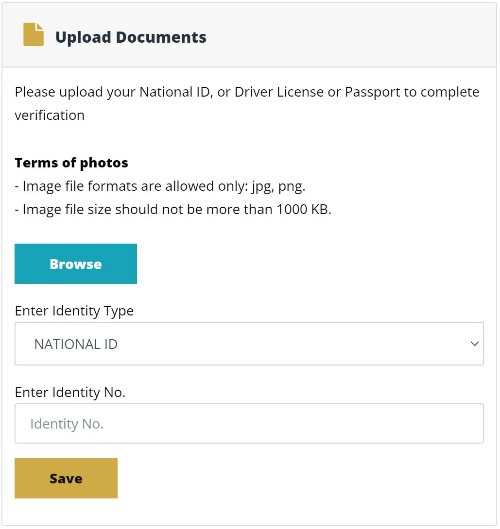Viewport: 500px width, 529px height.
Task: Click the allowed image file formats line
Action: (160, 187)
